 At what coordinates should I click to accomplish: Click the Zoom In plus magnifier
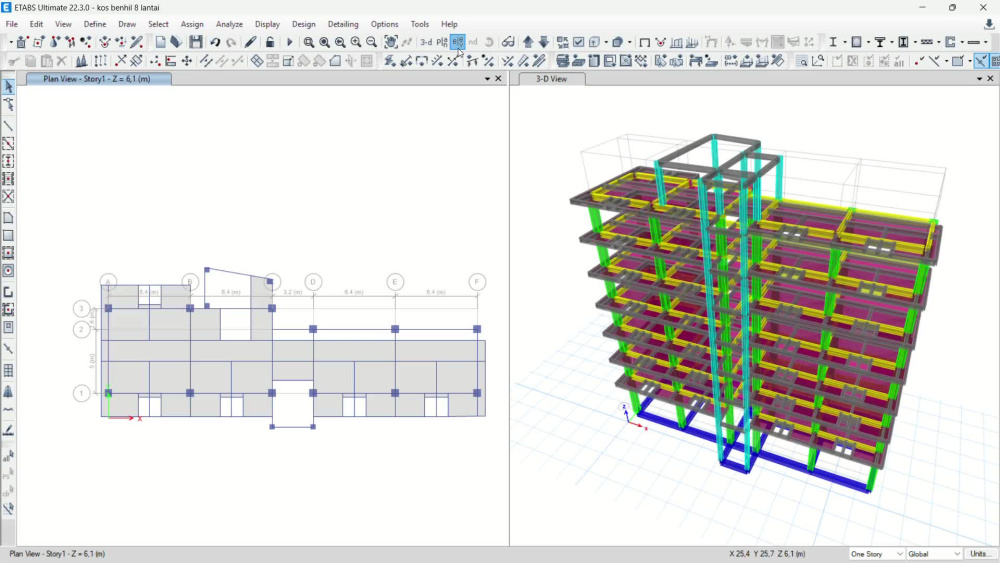point(356,42)
